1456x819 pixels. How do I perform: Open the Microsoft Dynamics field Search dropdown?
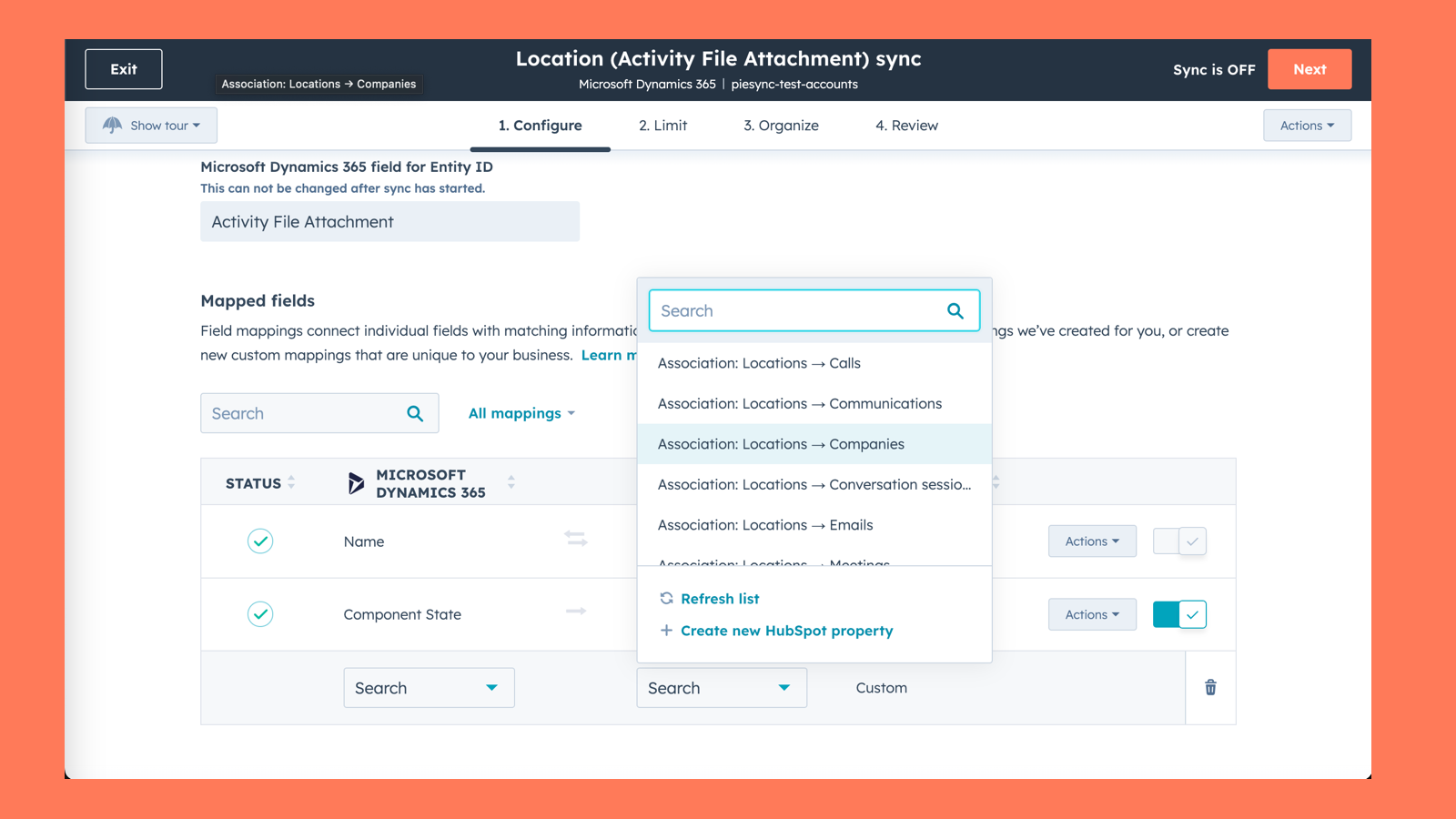(x=429, y=688)
